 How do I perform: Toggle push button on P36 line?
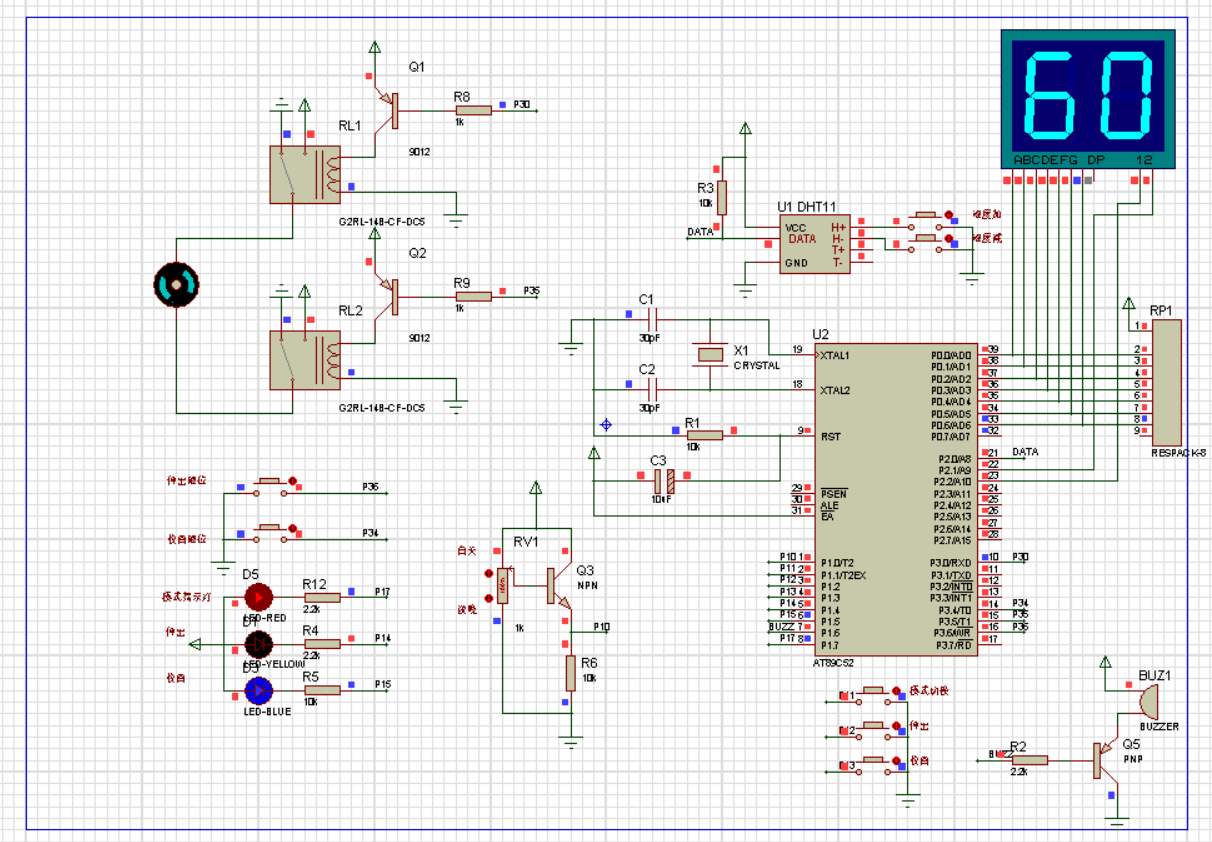pyautogui.click(x=268, y=488)
